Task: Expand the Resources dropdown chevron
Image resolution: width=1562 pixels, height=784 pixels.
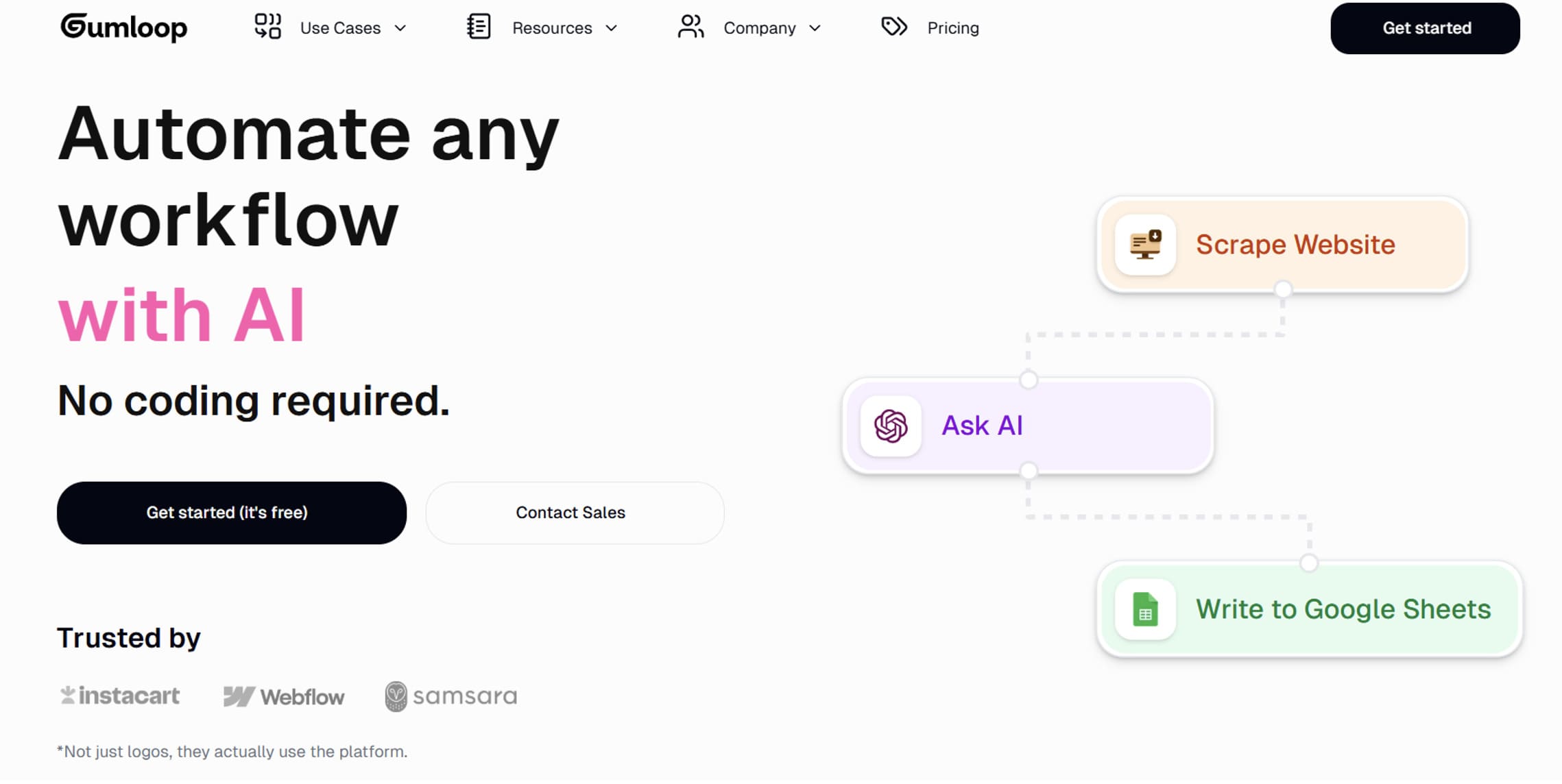Action: pos(612,28)
